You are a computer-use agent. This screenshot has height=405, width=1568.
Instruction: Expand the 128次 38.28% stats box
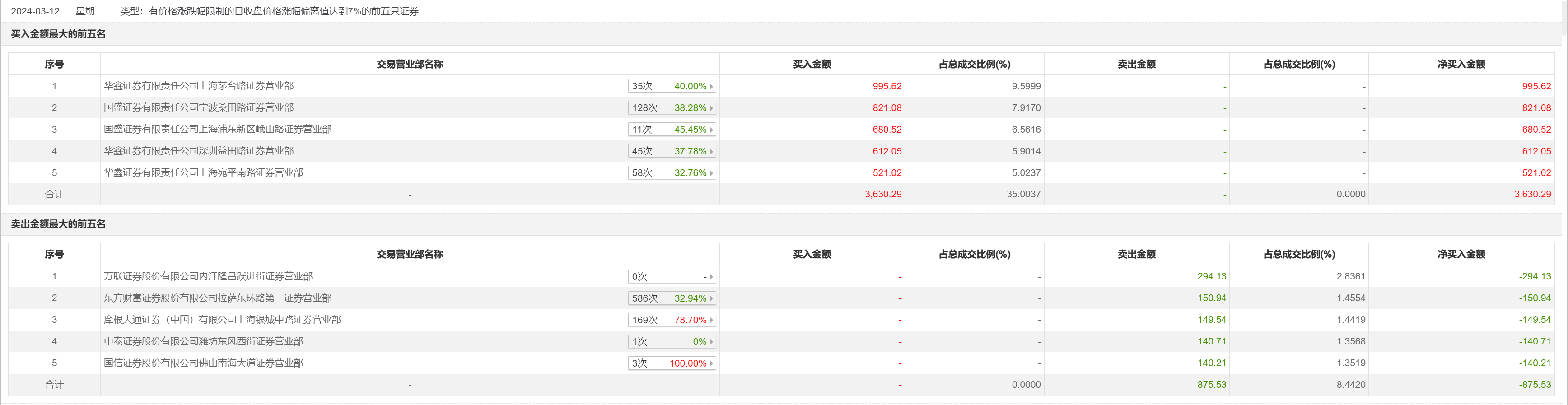[672, 108]
